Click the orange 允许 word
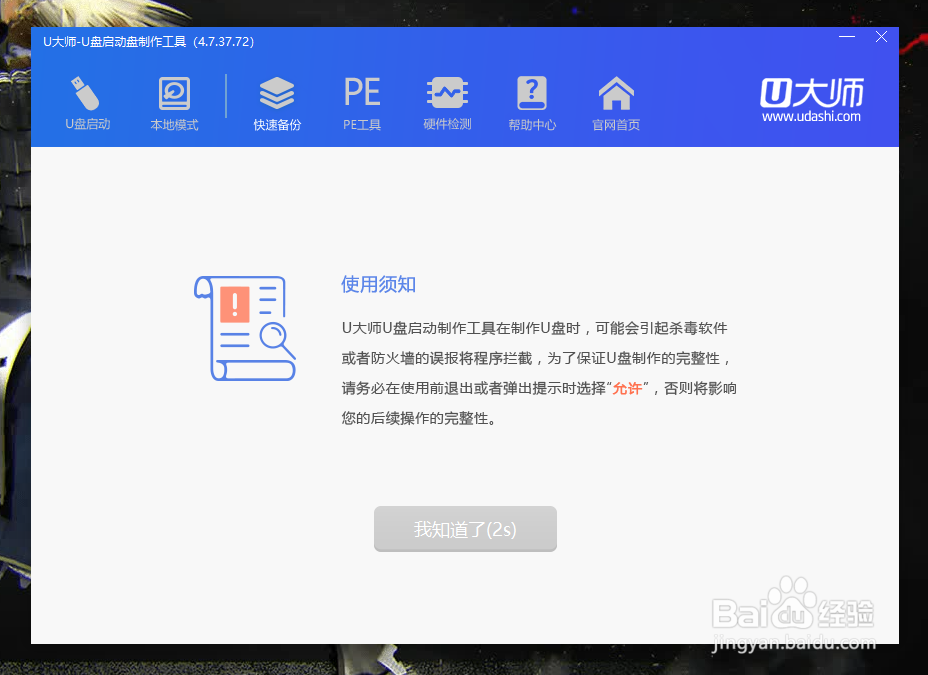 coord(627,389)
